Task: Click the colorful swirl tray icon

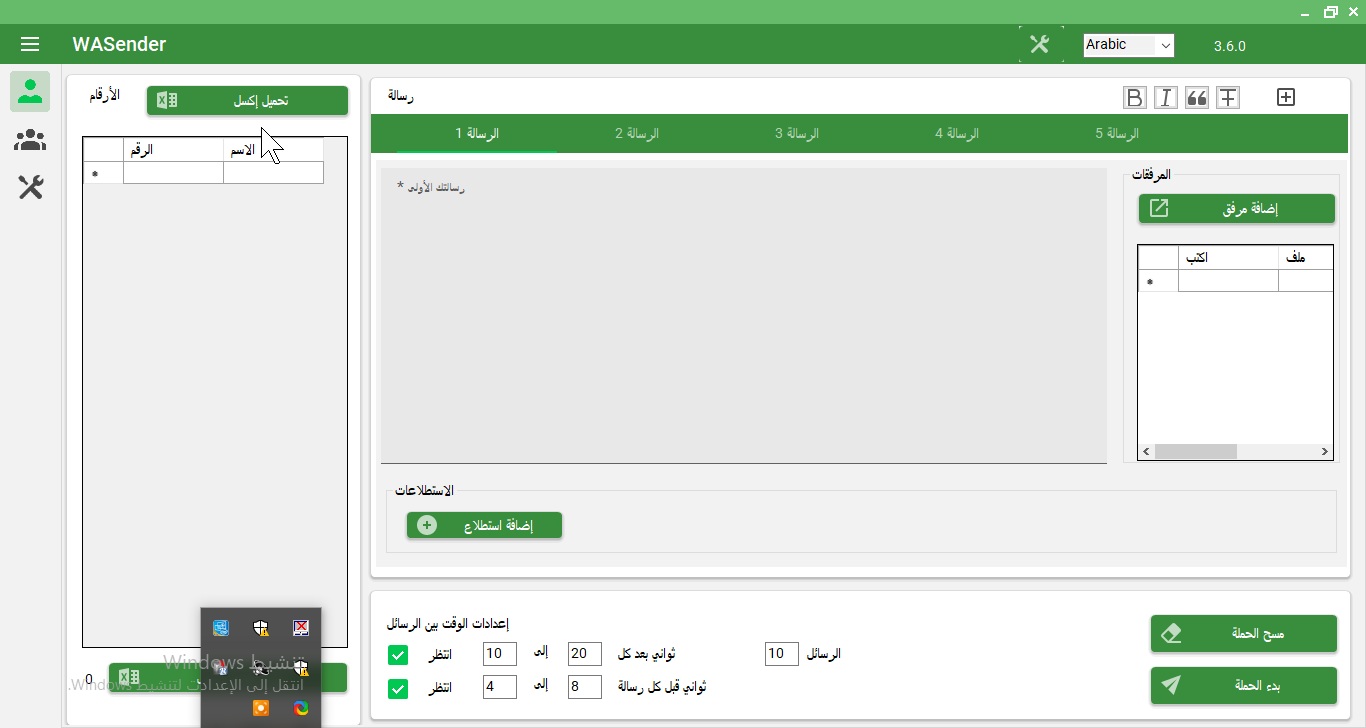Action: pyautogui.click(x=301, y=708)
